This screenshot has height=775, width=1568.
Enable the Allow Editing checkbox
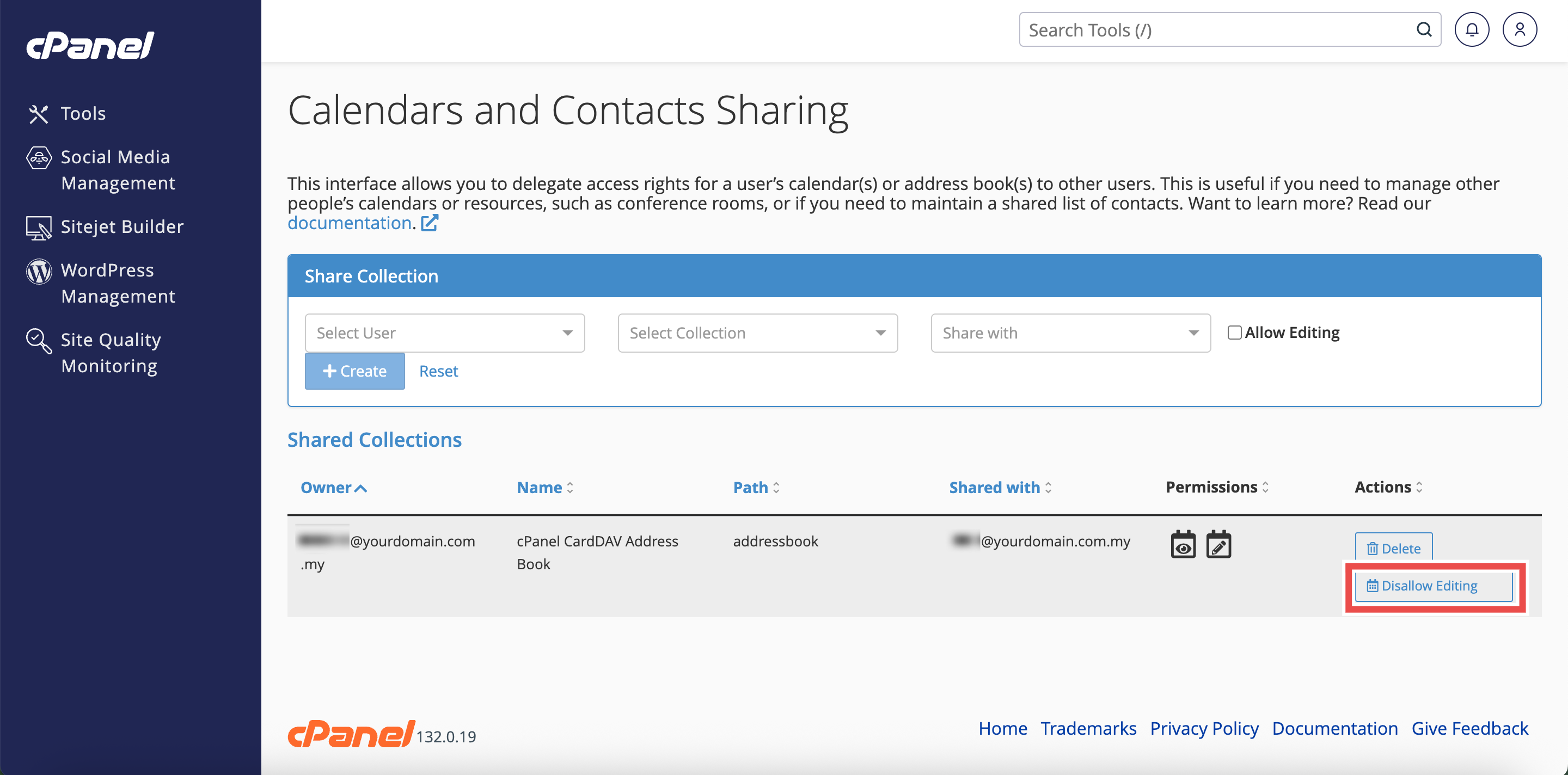click(x=1234, y=333)
